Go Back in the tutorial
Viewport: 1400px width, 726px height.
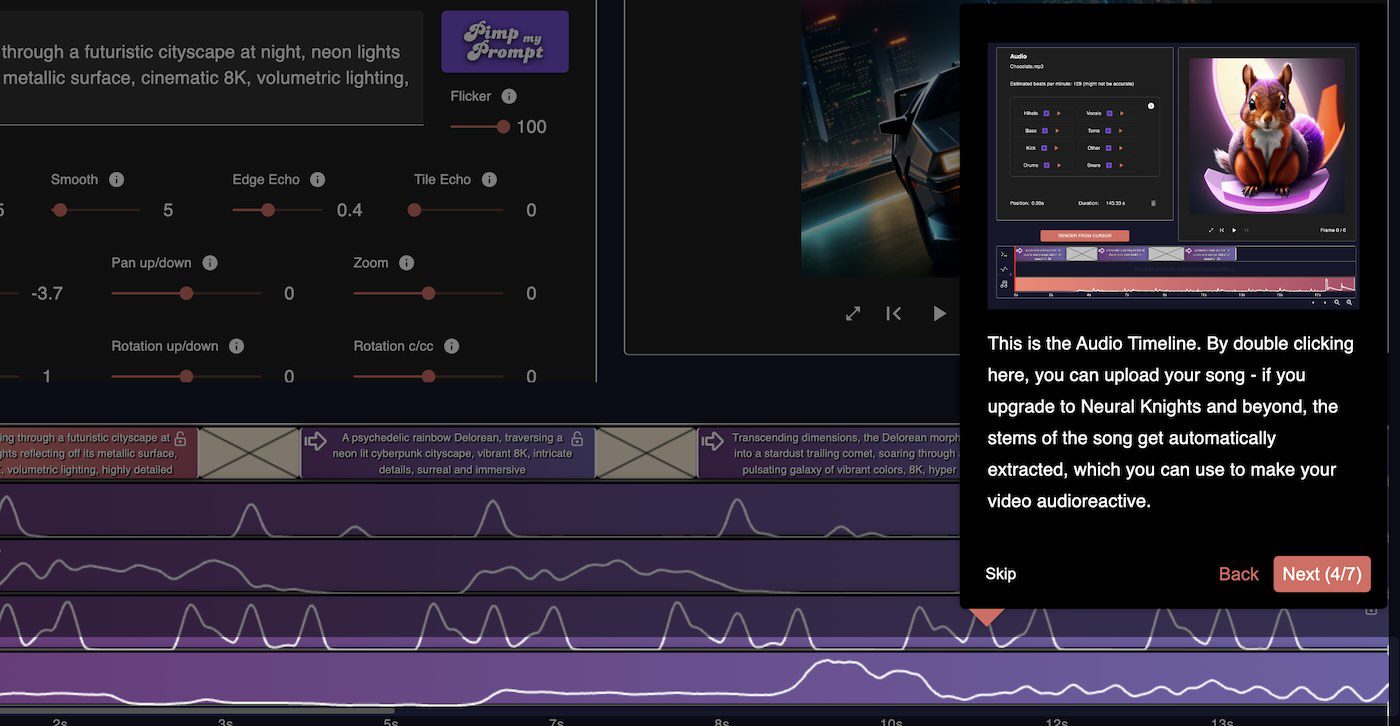(x=1238, y=574)
